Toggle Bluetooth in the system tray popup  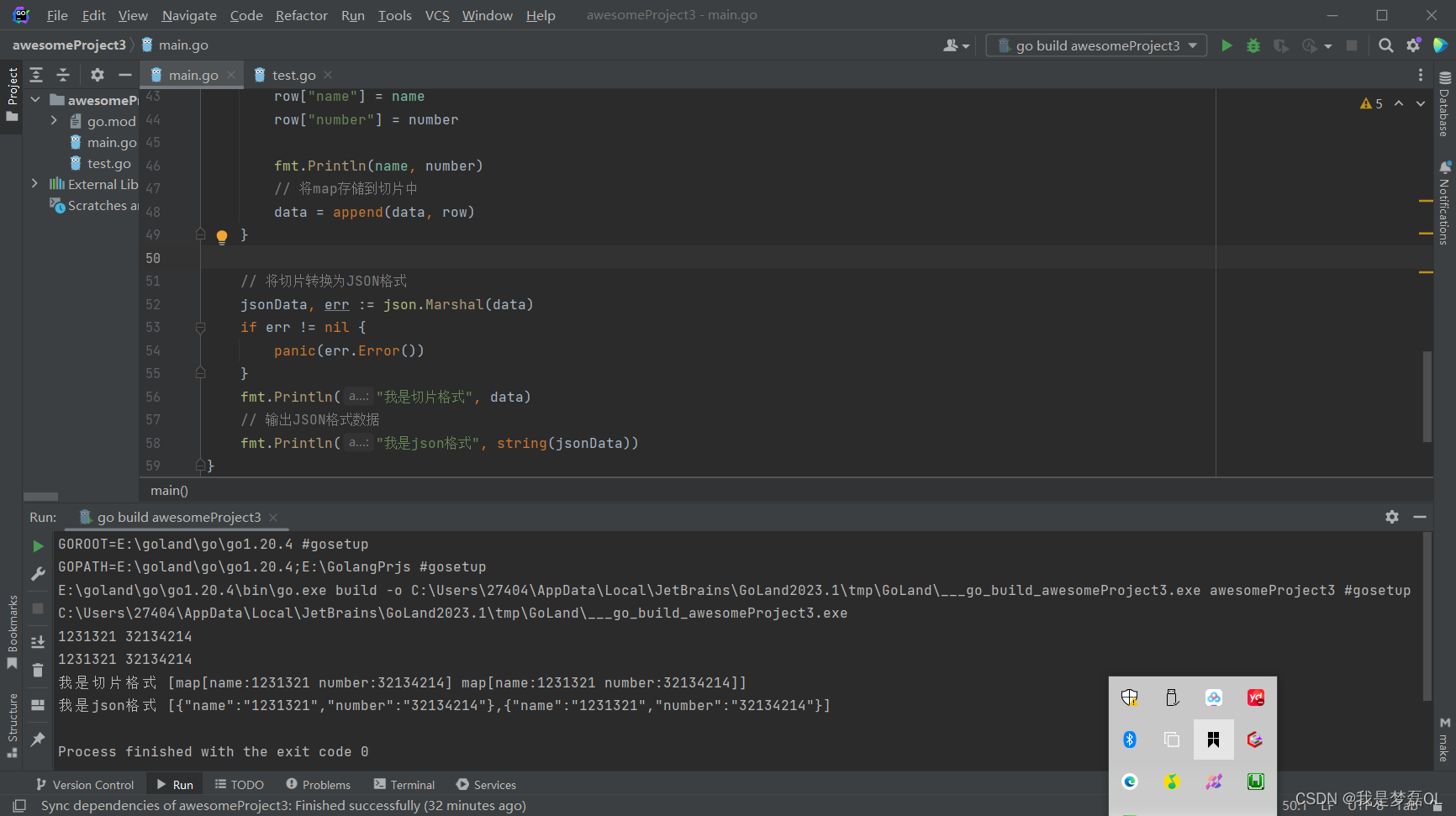click(1130, 739)
